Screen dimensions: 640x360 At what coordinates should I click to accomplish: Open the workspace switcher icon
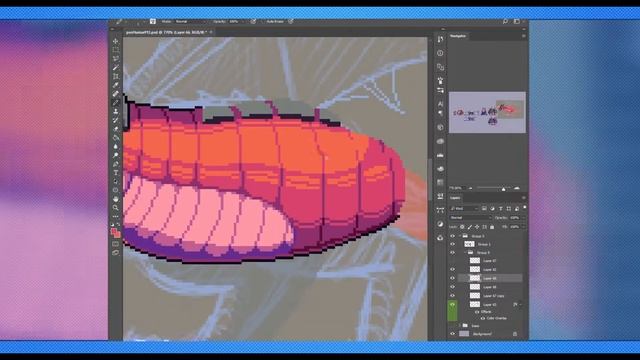pos(517,21)
